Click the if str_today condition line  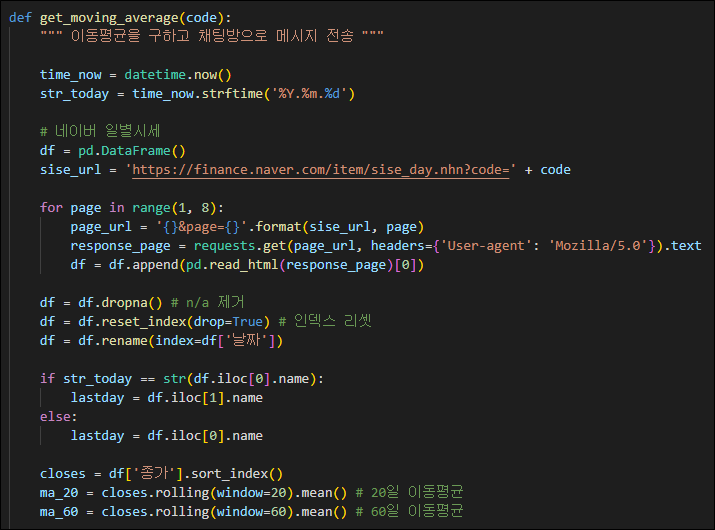pos(182,379)
